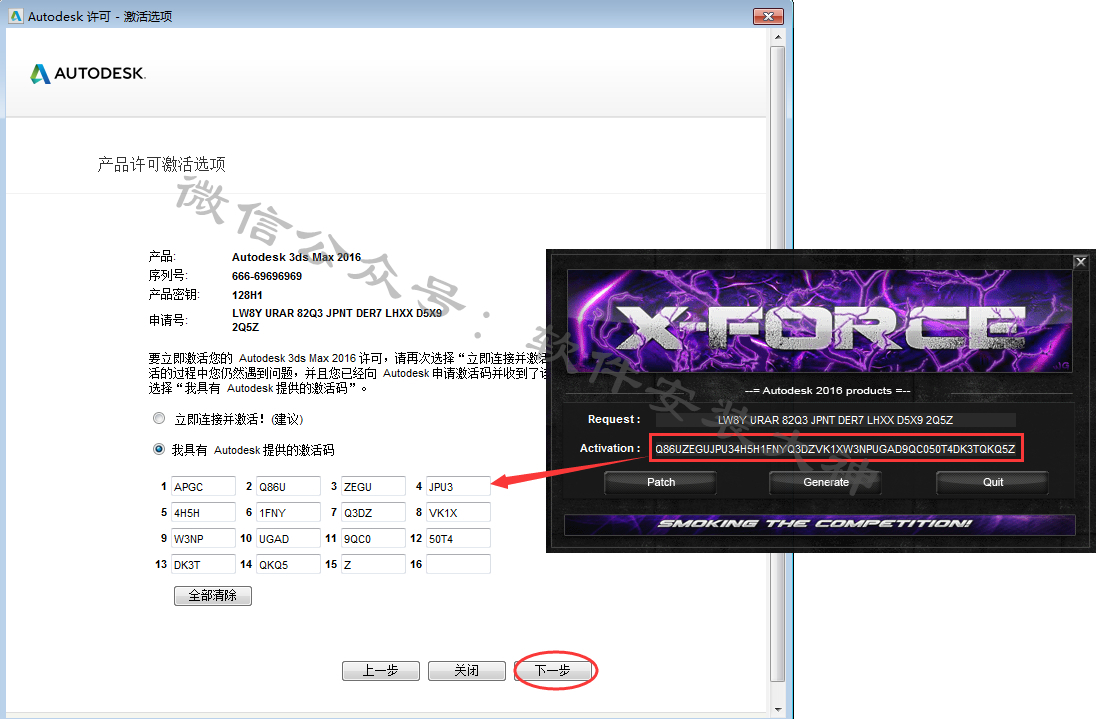Click the 关闭 close button at bottom

[x=467, y=670]
